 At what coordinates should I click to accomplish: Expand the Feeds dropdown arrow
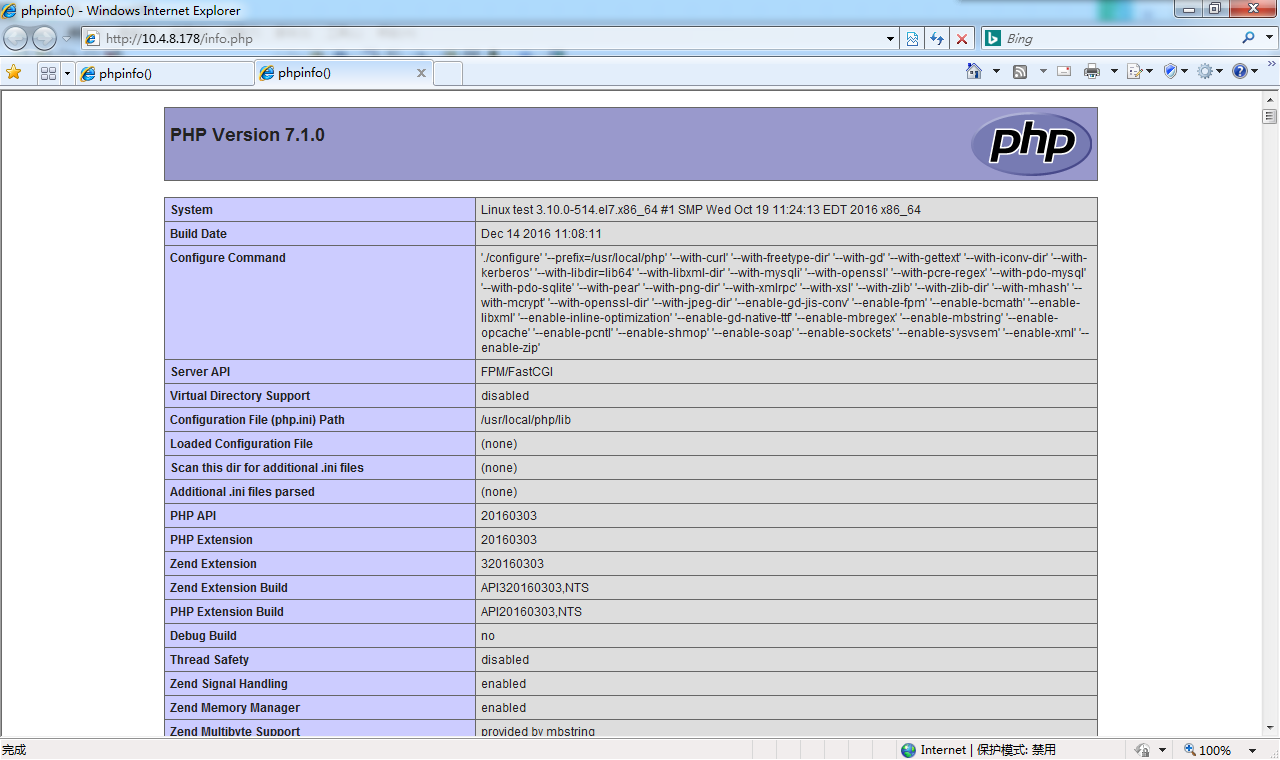tap(1043, 71)
